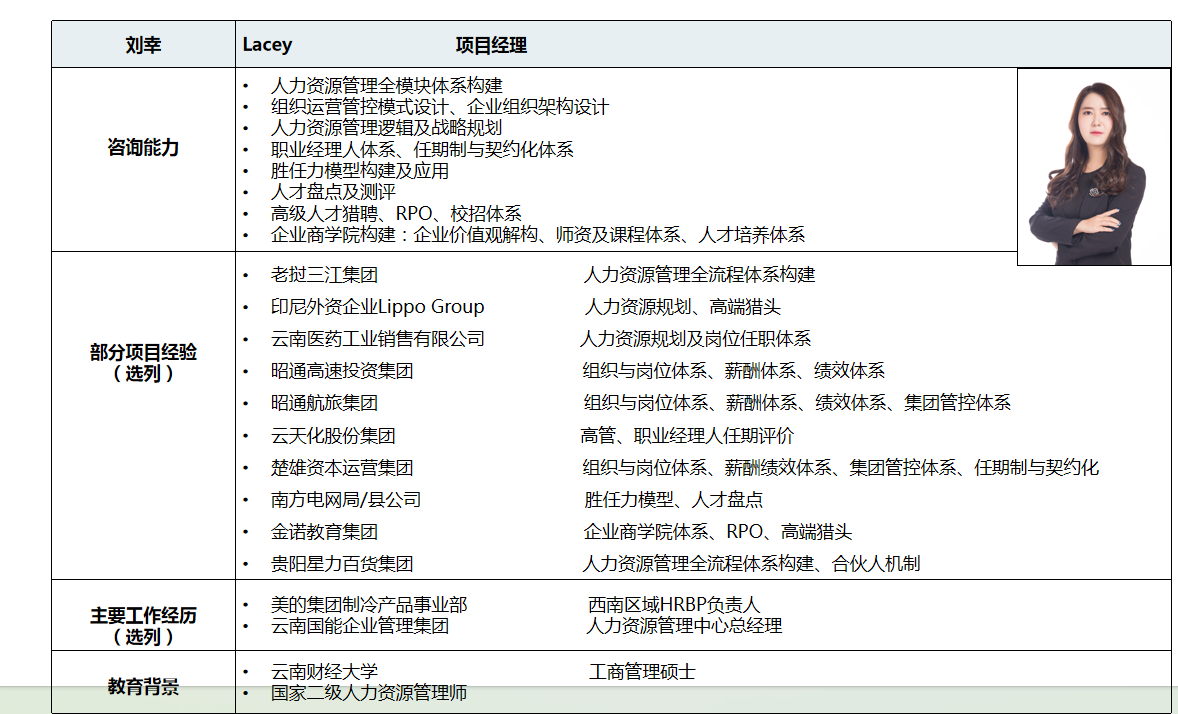Click the 工商管理硕士 degree text
This screenshot has height=714, width=1178.
[642, 672]
